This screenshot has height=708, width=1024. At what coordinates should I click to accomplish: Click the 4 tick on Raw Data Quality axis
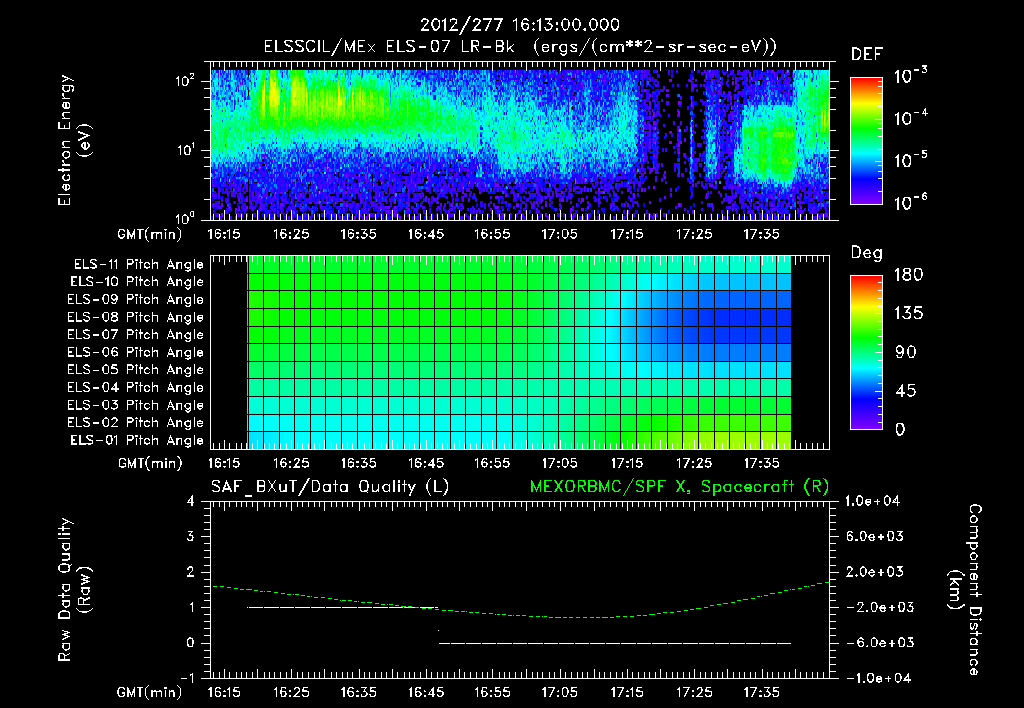[191, 502]
